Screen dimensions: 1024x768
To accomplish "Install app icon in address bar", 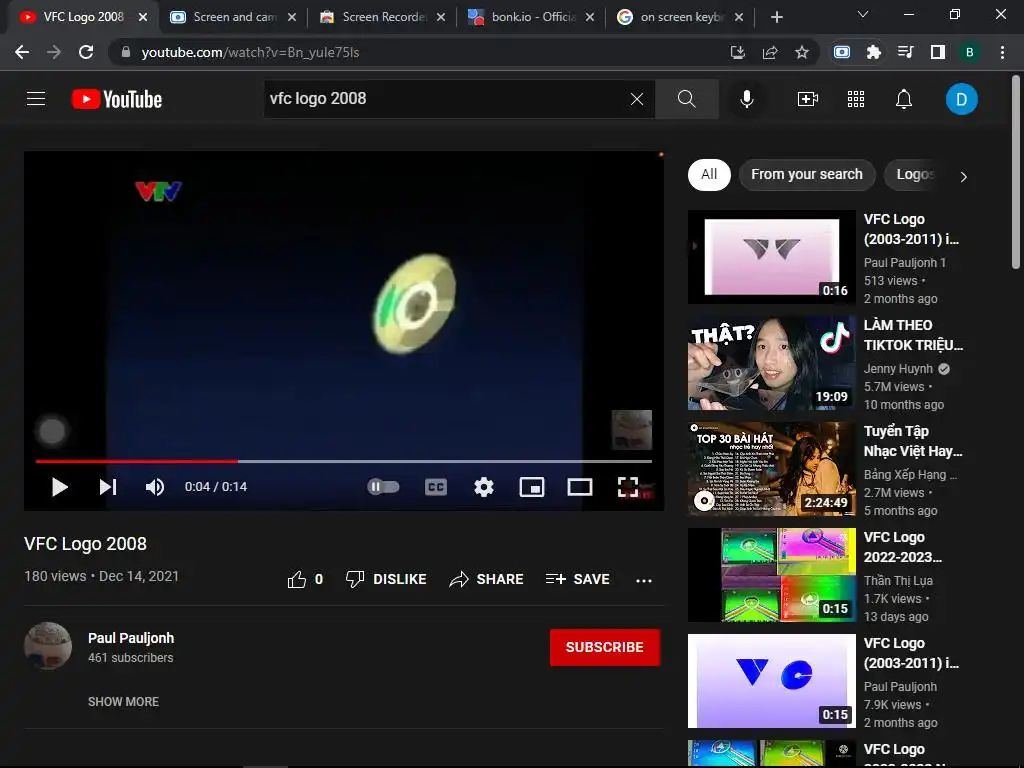I will [737, 52].
